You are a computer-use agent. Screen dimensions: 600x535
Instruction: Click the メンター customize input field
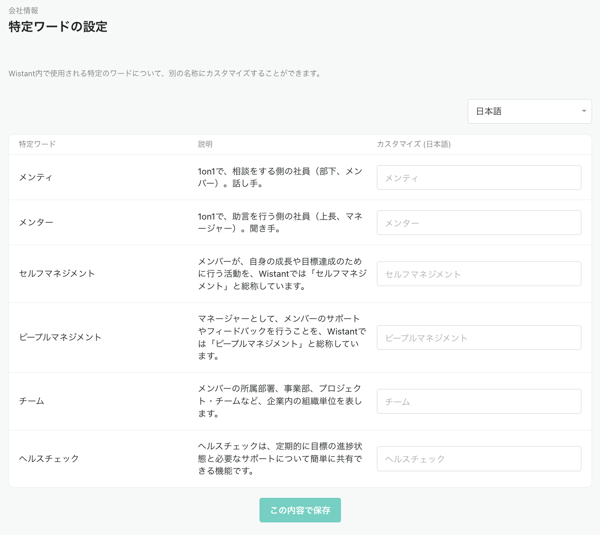pos(478,223)
